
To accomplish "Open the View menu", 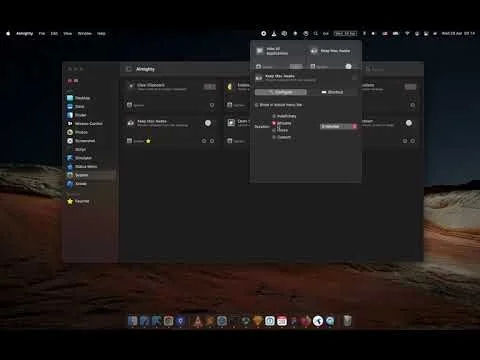I will (x=68, y=33).
